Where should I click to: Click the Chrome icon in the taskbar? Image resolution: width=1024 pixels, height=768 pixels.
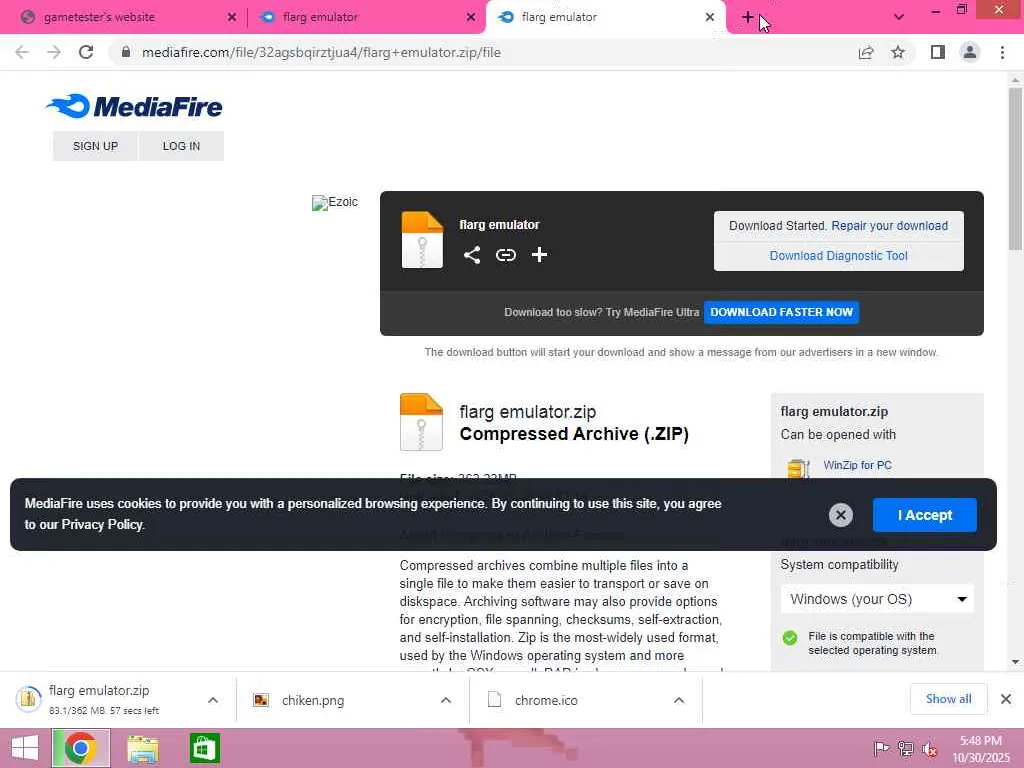[x=80, y=748]
